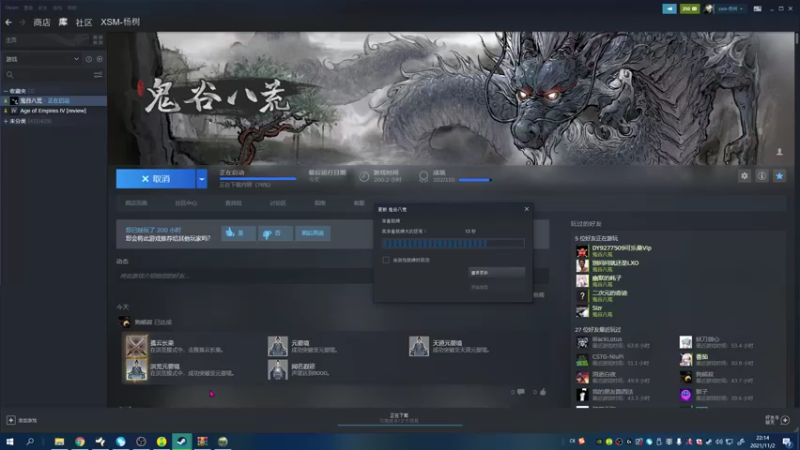Viewport: 800px width, 450px height.
Task: Open the XSM profile tab
Action: coord(120,22)
